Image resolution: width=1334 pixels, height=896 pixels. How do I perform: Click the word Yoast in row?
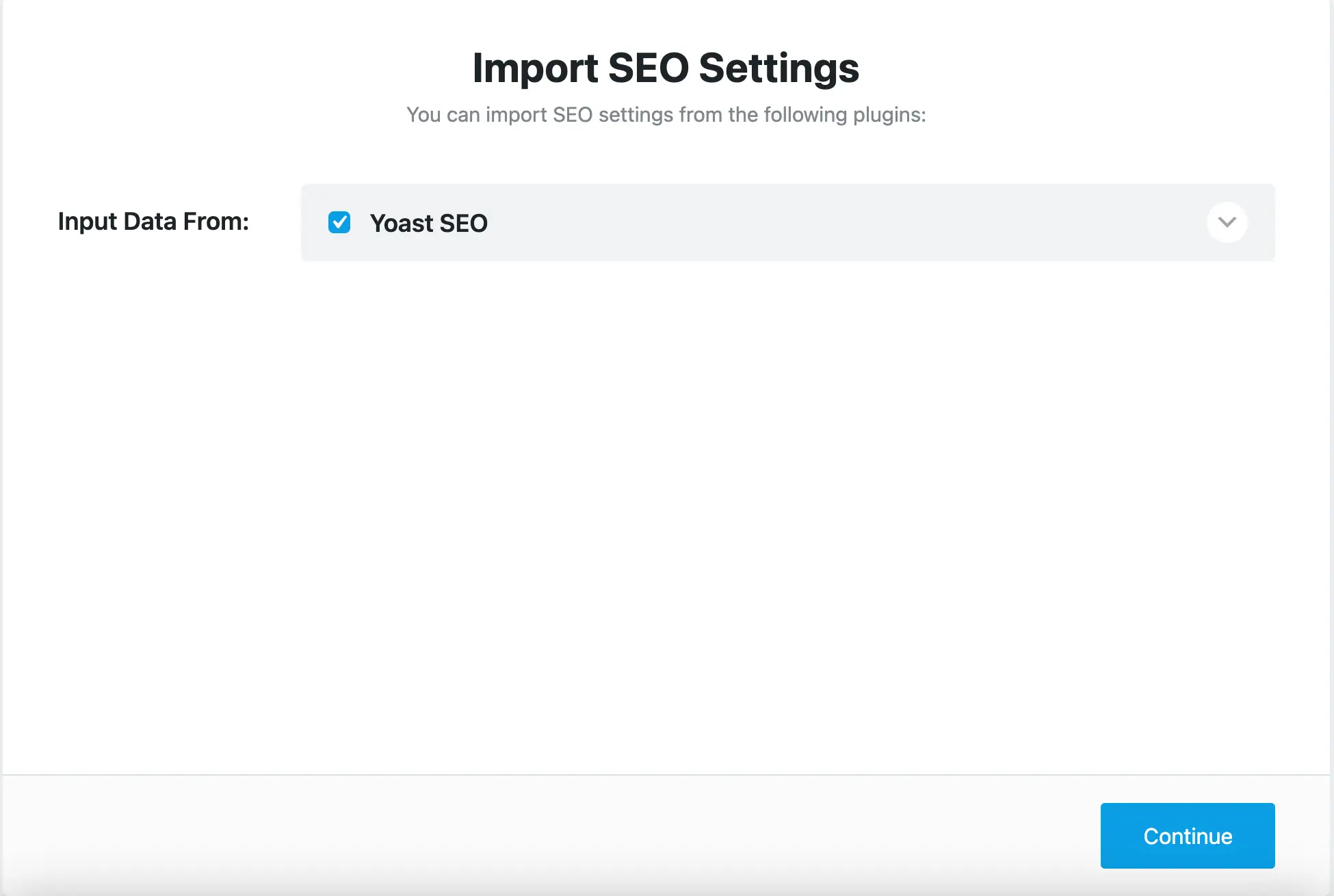click(401, 223)
